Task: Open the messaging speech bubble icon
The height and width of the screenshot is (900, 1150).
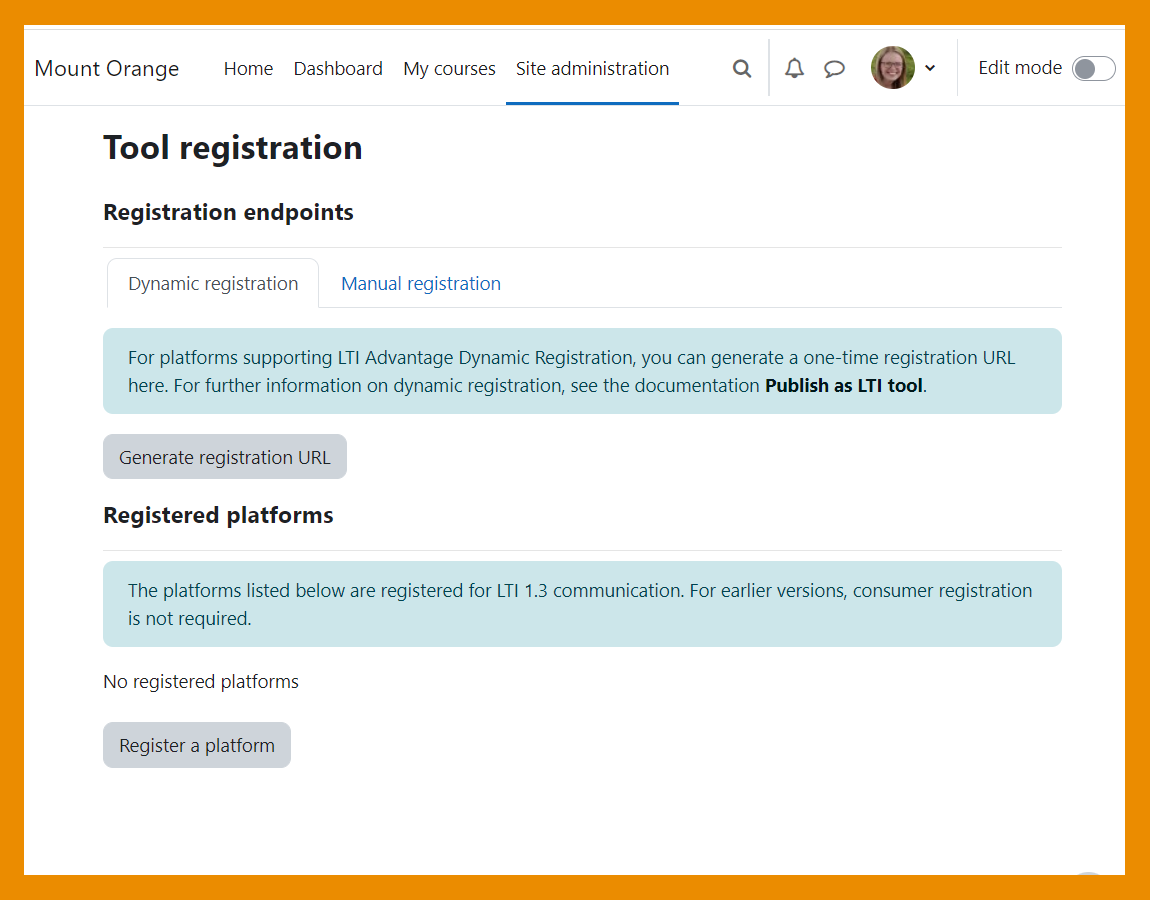Action: [x=834, y=68]
